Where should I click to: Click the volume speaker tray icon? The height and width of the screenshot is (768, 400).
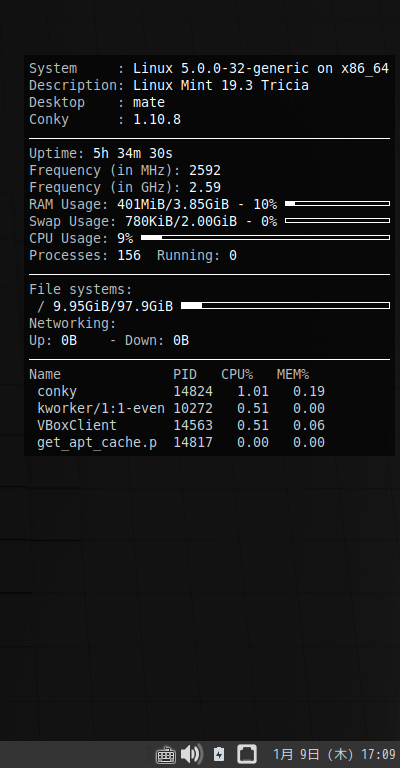(x=191, y=754)
